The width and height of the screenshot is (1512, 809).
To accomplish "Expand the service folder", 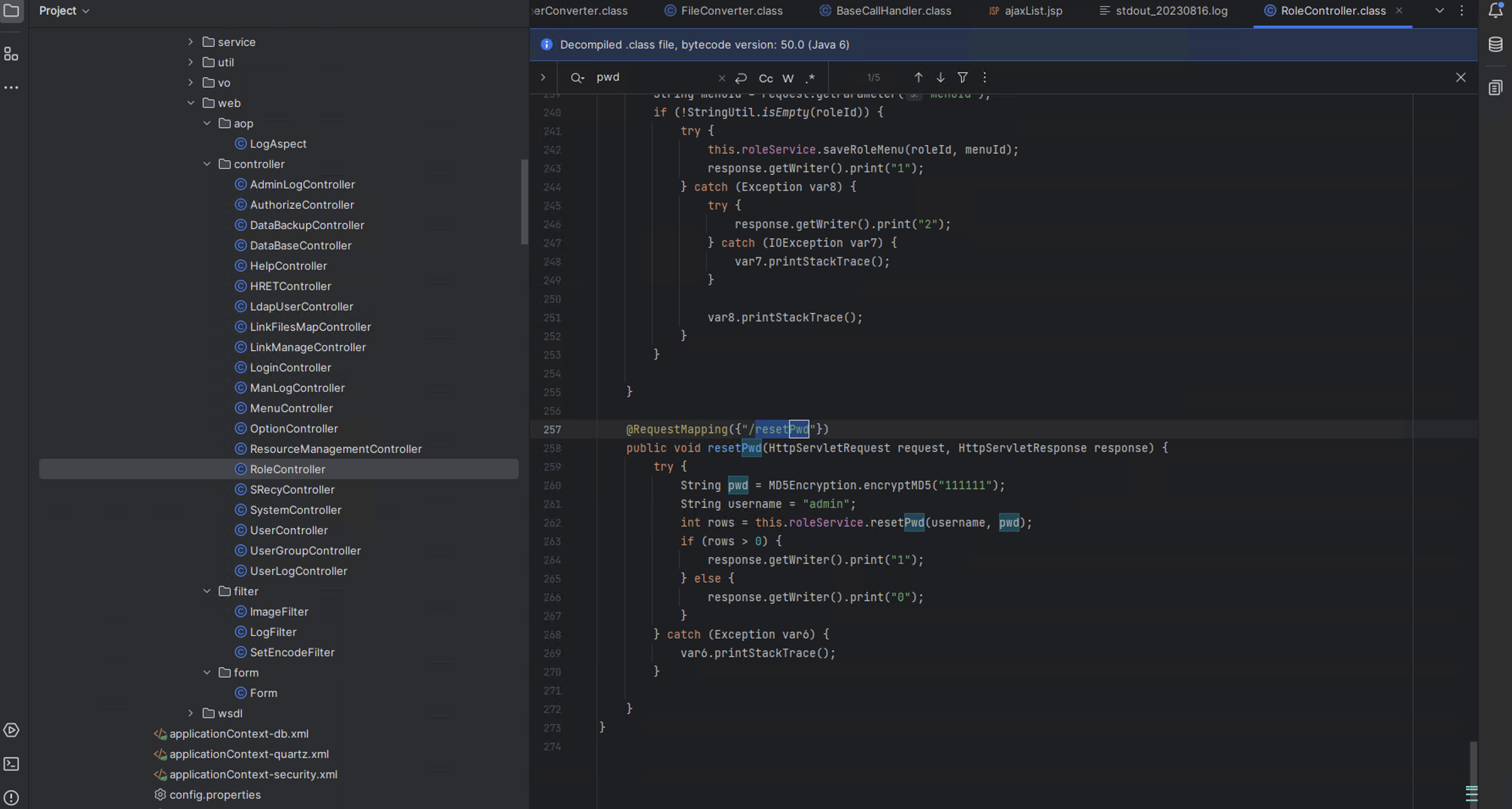I will coord(190,42).
